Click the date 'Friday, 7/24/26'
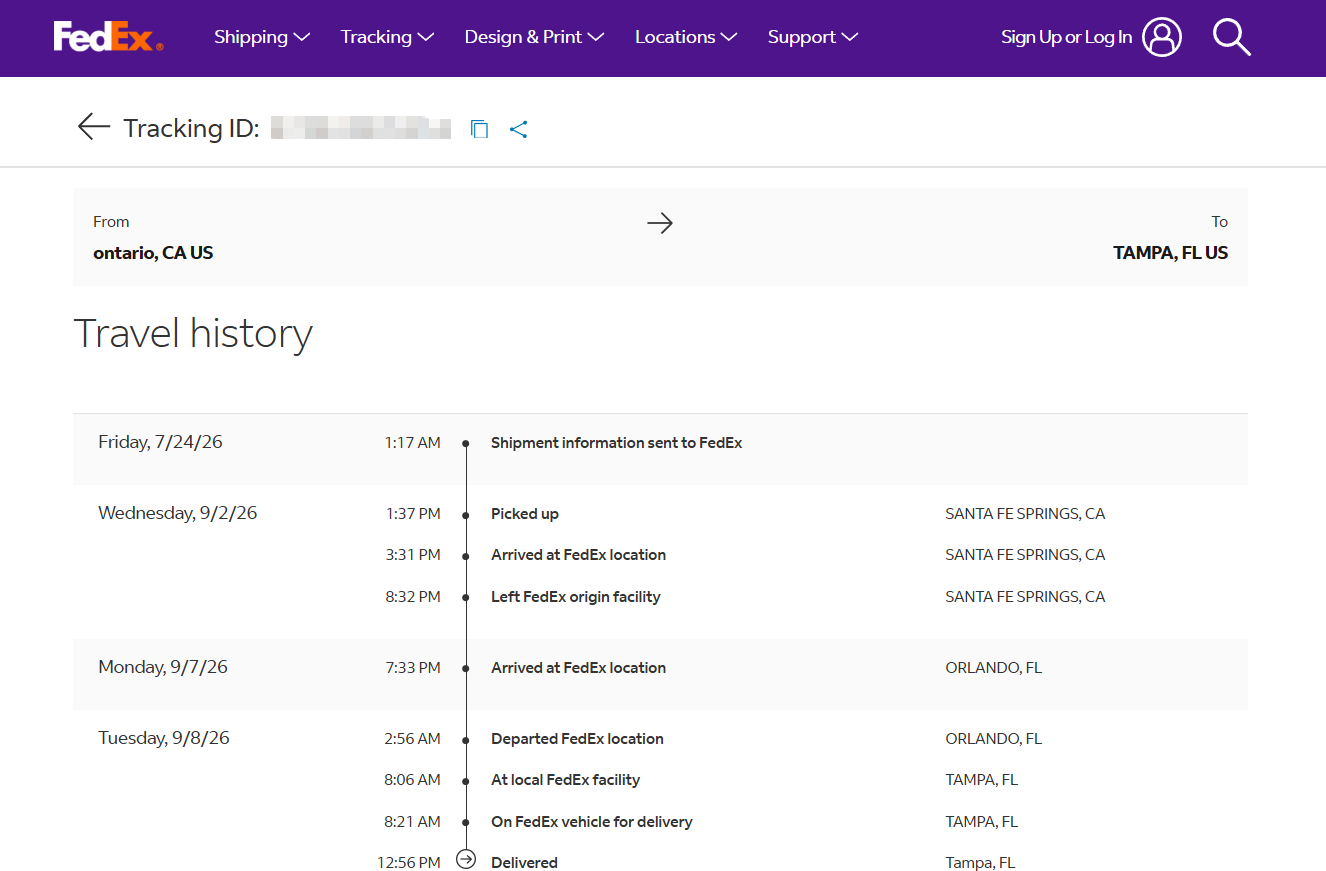Viewport: 1326px width, 871px height. 160,442
